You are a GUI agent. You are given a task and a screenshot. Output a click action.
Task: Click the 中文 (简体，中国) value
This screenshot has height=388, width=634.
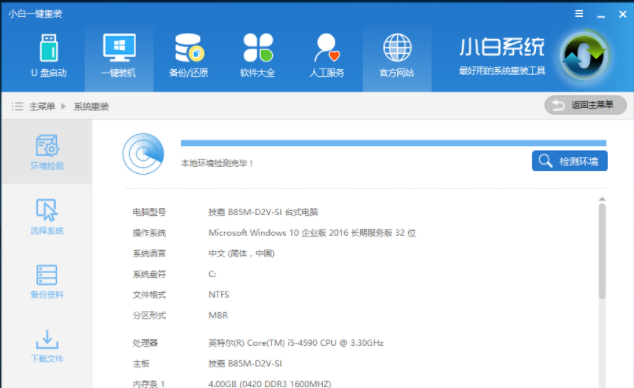(241, 253)
